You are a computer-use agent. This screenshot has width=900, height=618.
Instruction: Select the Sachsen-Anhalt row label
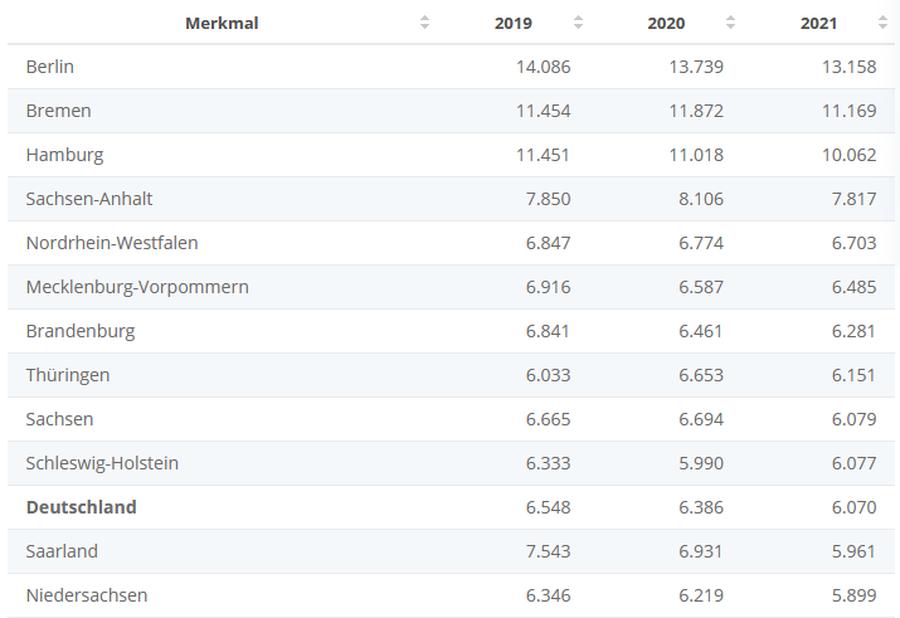(x=89, y=199)
